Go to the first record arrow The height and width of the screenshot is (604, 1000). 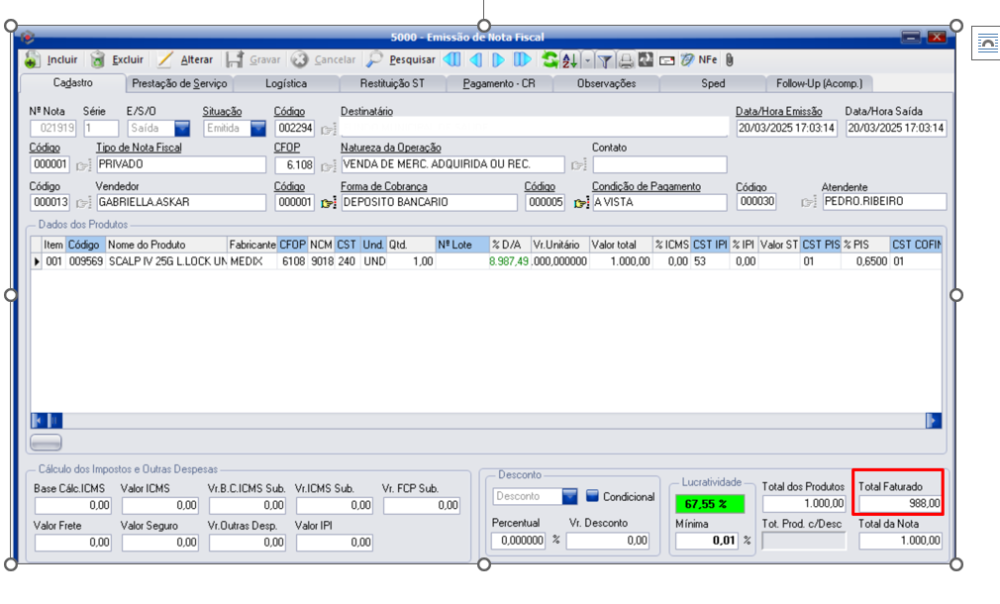(453, 60)
